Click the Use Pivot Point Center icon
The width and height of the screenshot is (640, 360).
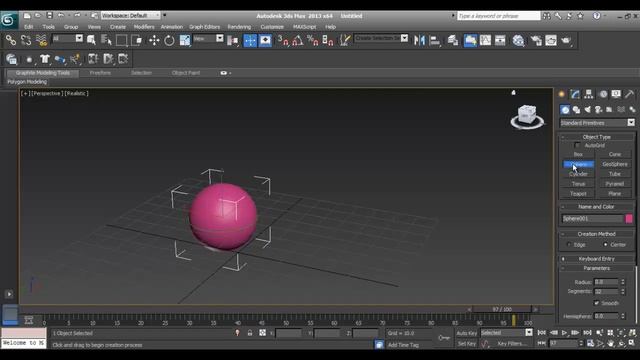pyautogui.click(x=233, y=40)
